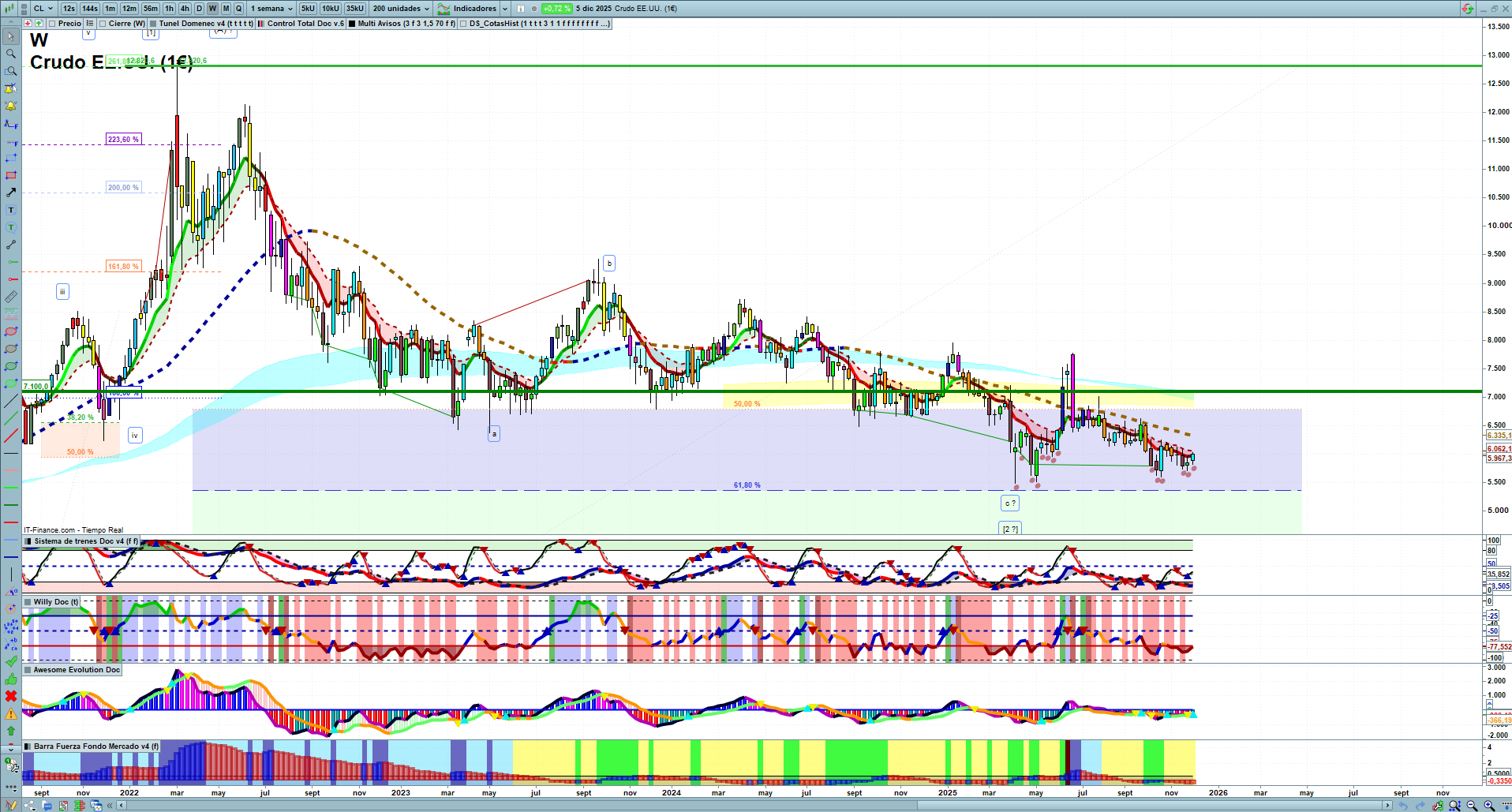1512x812 pixels.
Task: Select the alert bell tool
Action: (x=11, y=106)
